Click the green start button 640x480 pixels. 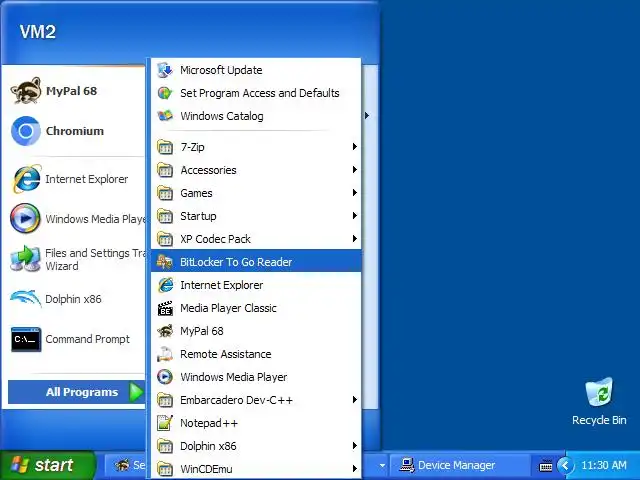tap(47, 465)
